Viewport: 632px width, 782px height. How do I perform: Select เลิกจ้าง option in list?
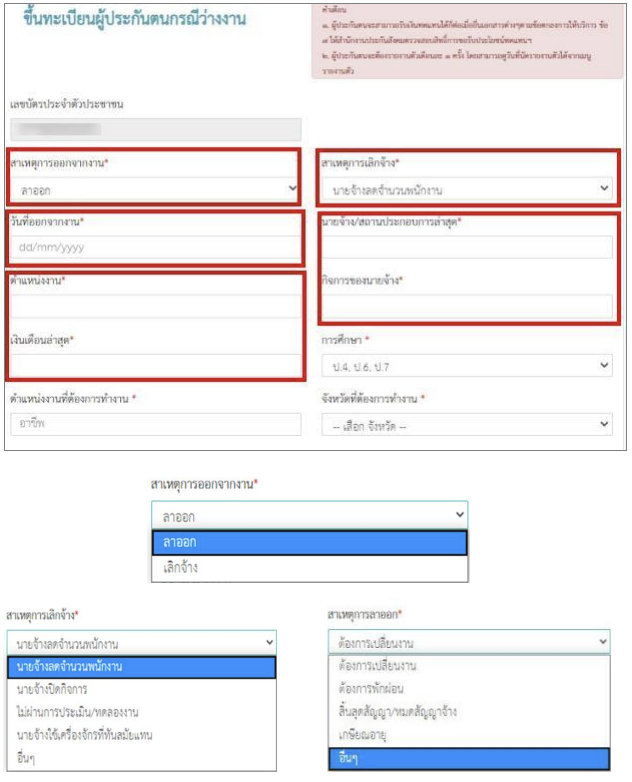tap(309, 568)
